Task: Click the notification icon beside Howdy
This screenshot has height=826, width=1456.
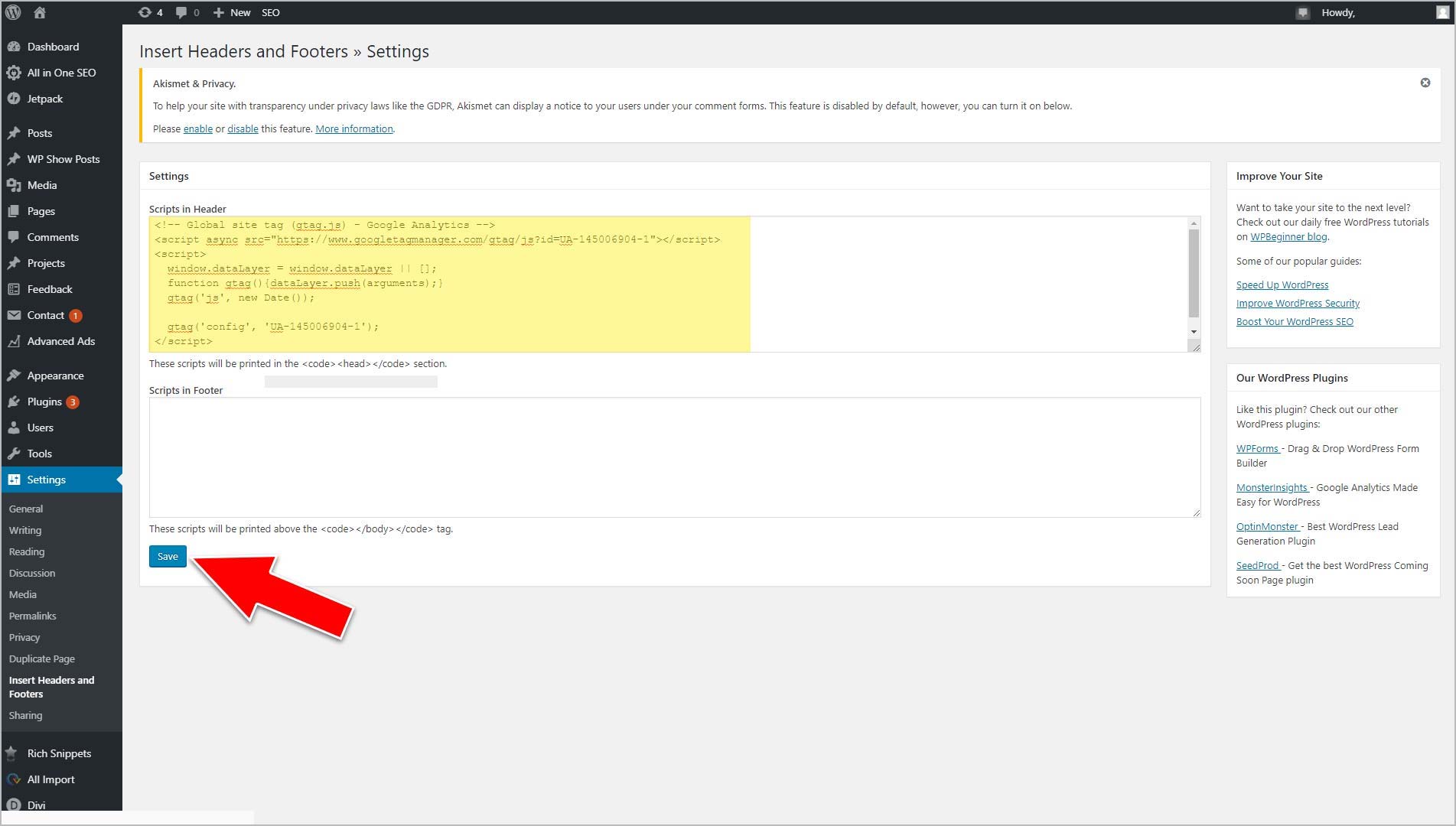Action: (x=1303, y=13)
